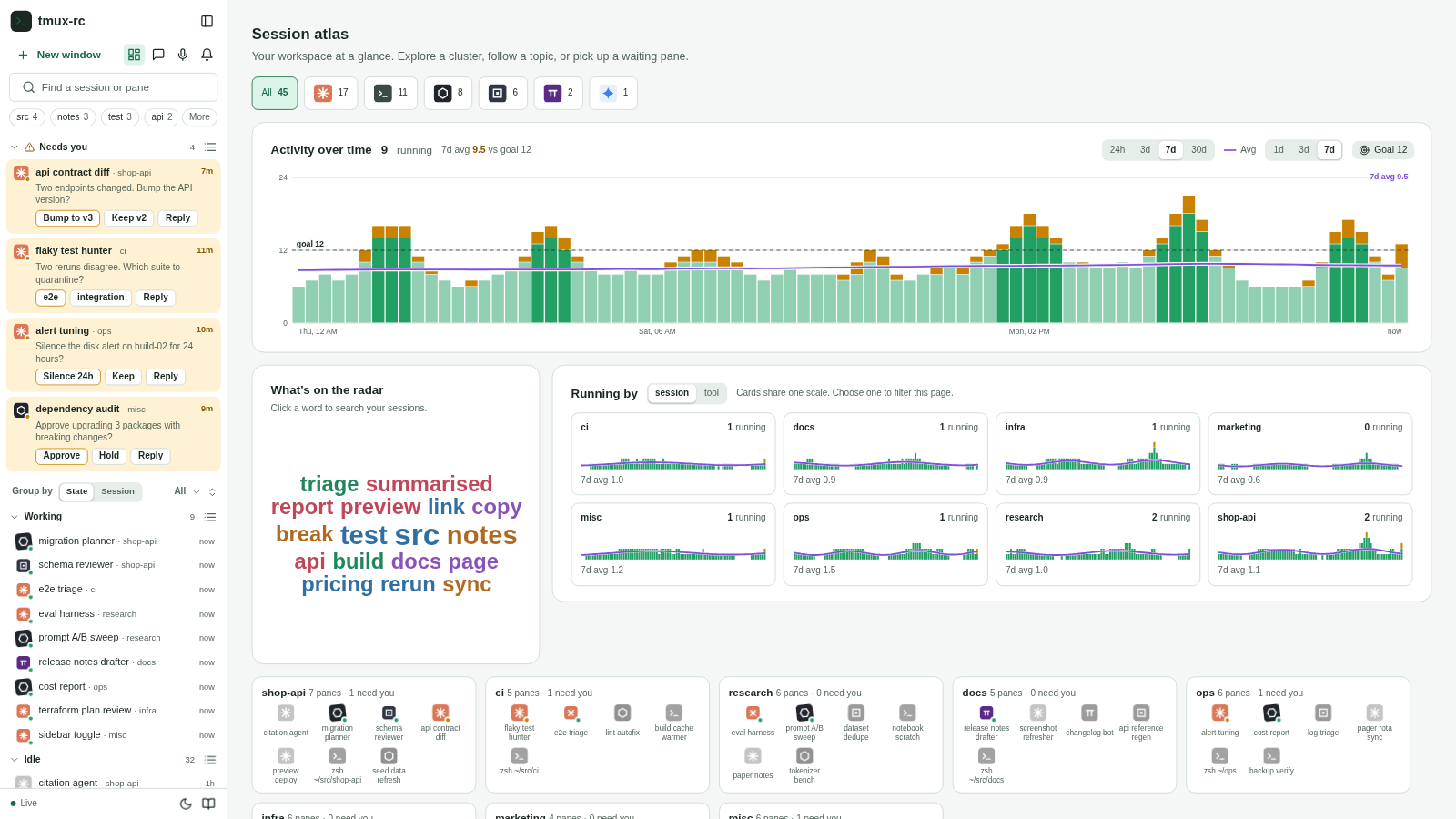
Task: Click the Bump to v3 button
Action: tap(68, 218)
